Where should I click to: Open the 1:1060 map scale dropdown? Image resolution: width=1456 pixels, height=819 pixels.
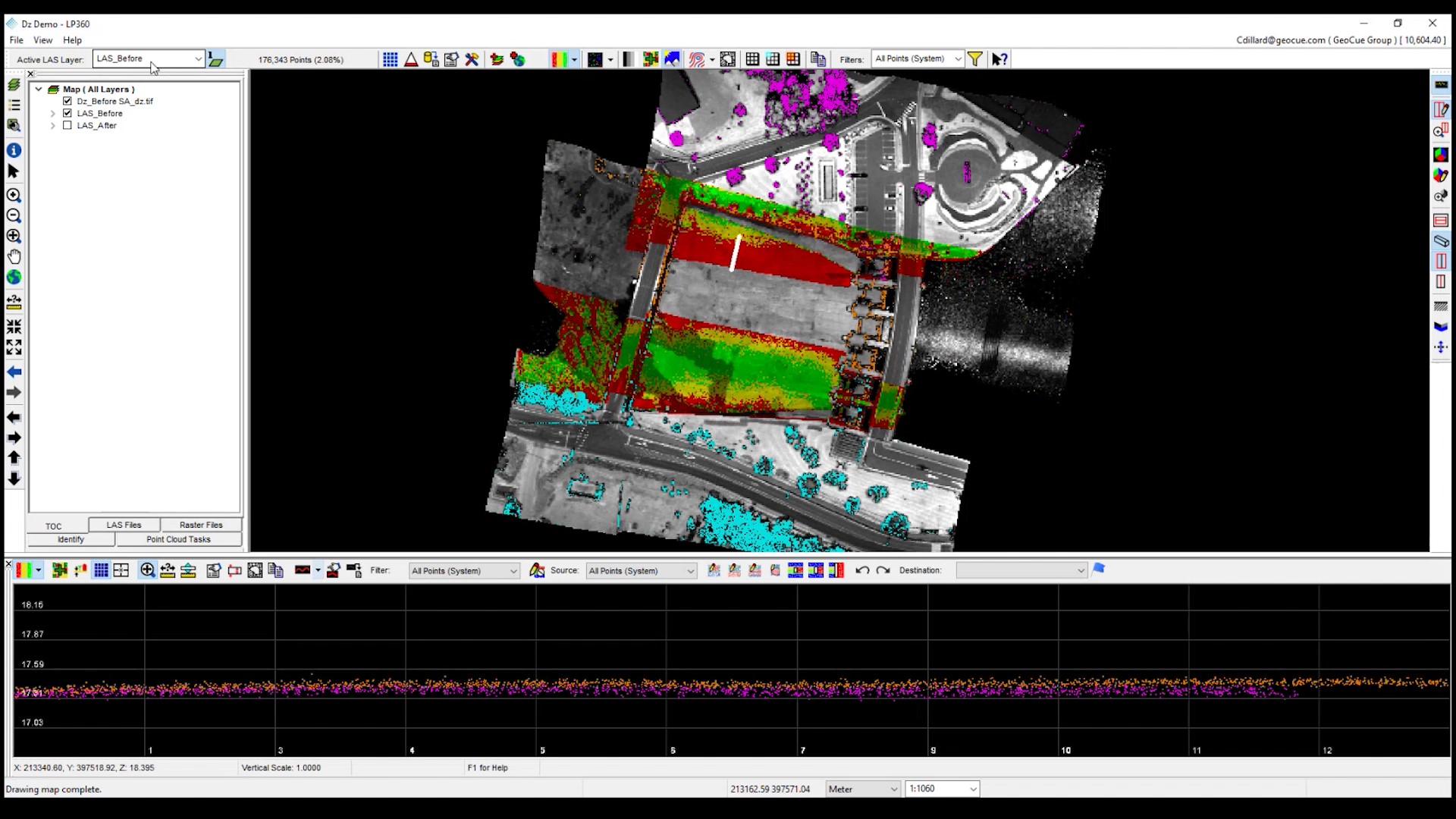tap(973, 789)
